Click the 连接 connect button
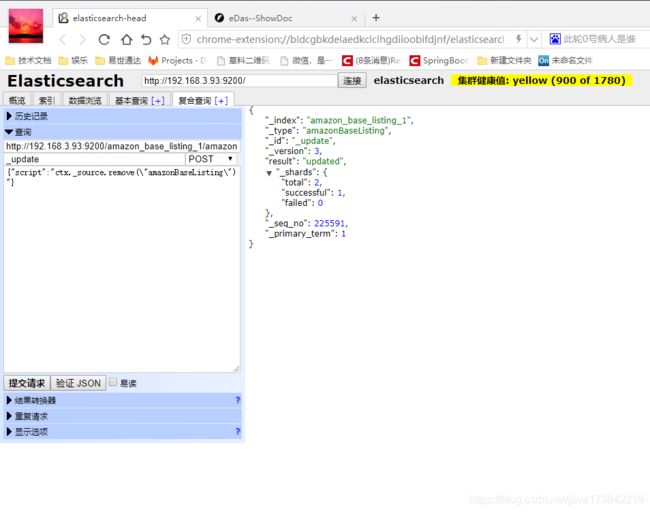 pyautogui.click(x=352, y=81)
